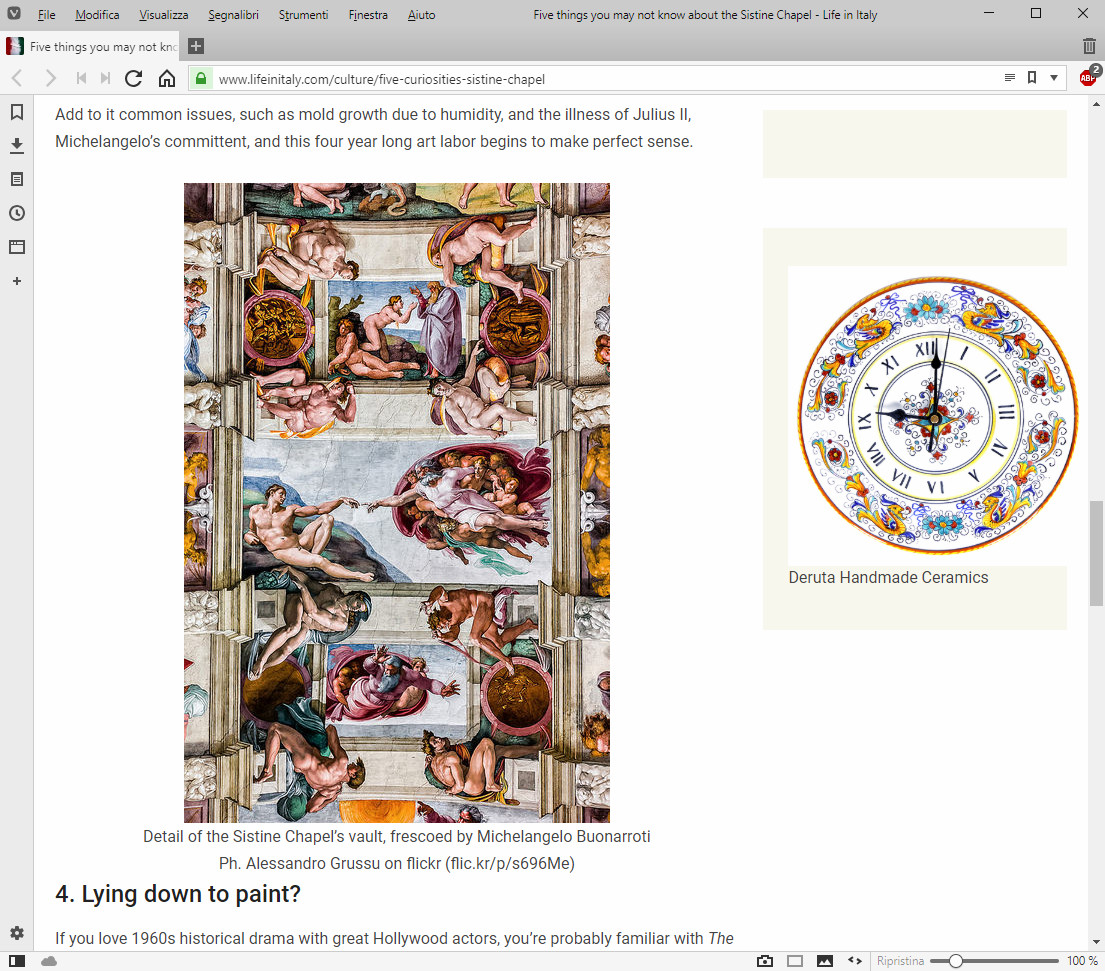Viewport: 1105px width, 971px height.
Task: Open page actions code icon
Action: point(855,961)
